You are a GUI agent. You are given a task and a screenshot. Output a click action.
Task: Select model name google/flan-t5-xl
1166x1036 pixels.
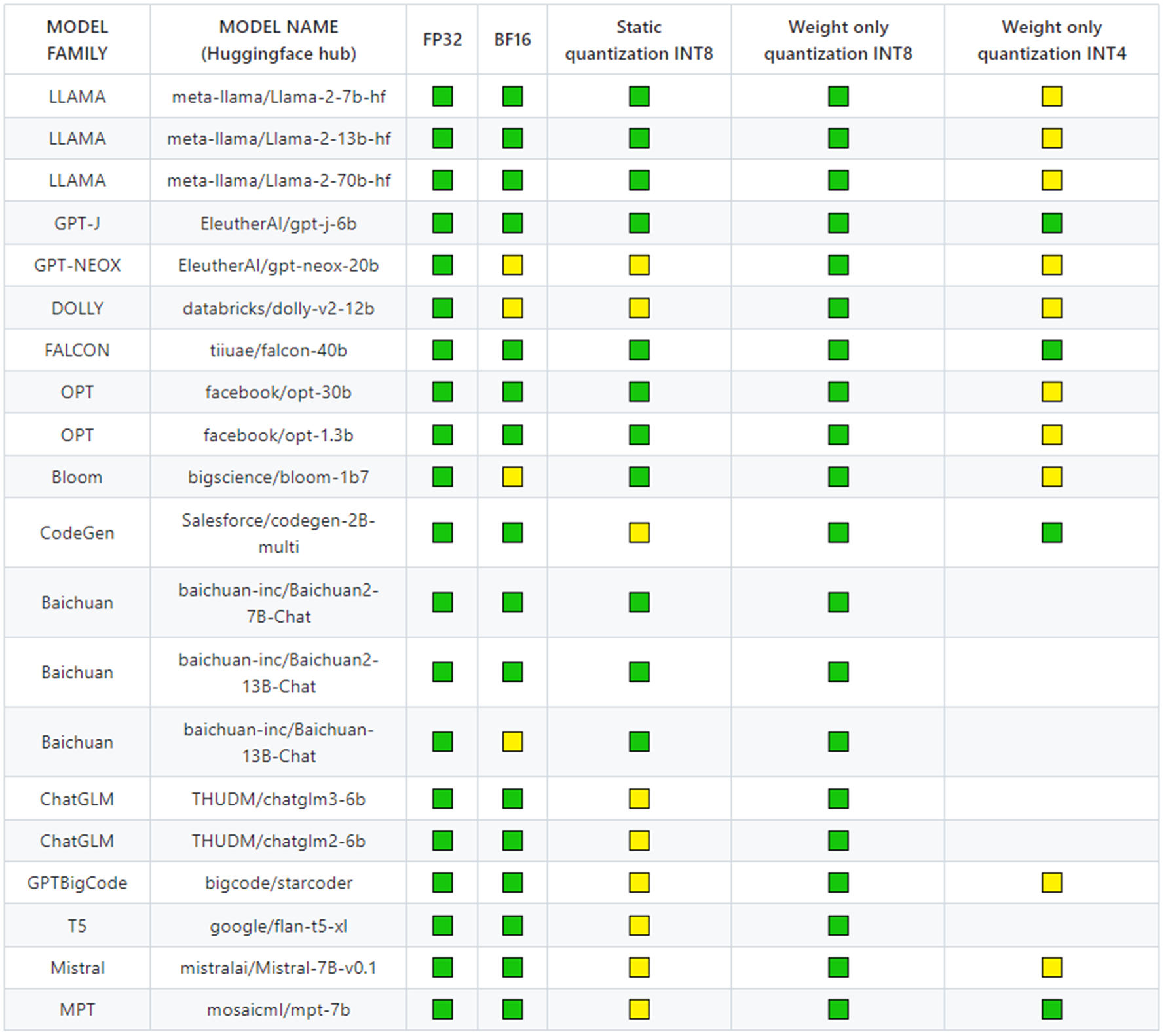(x=278, y=927)
